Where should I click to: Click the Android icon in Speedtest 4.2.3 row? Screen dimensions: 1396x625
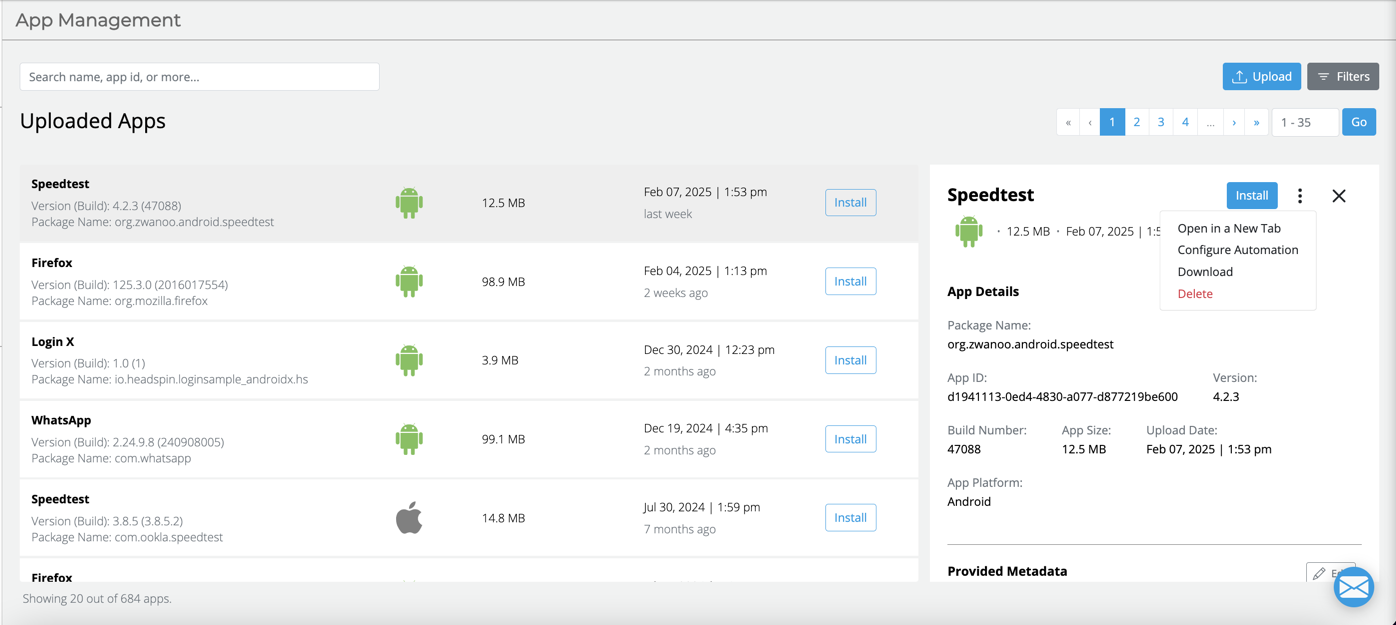tap(409, 203)
